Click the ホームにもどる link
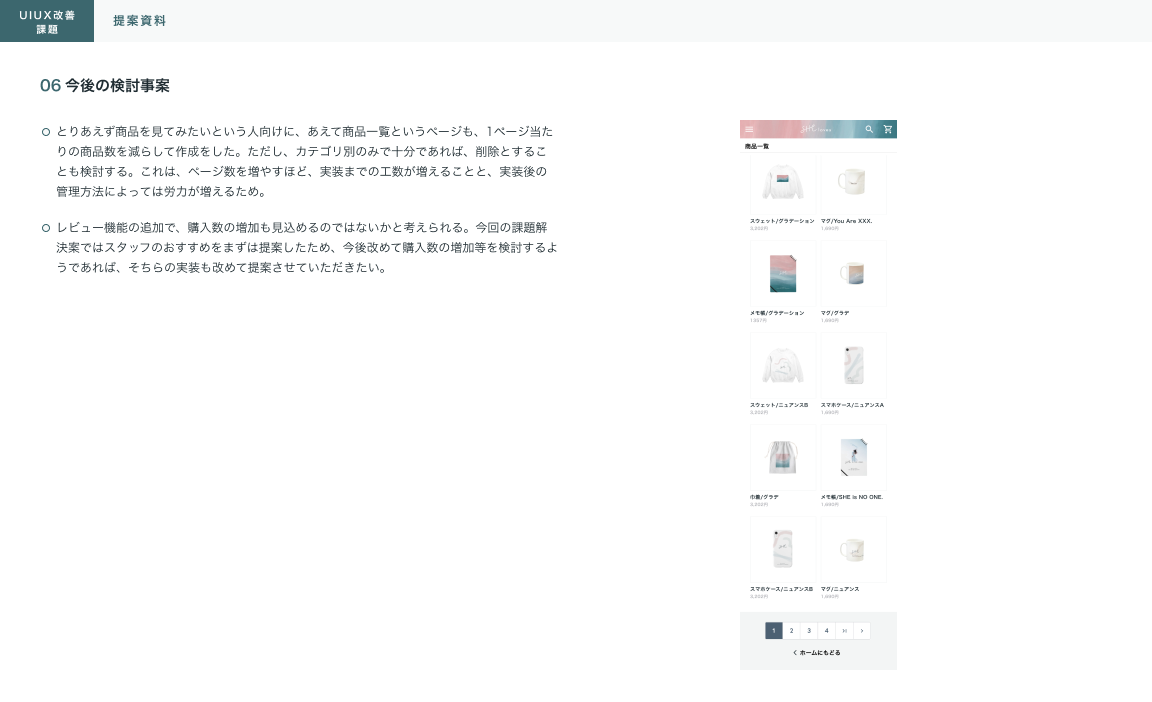 [x=817, y=653]
